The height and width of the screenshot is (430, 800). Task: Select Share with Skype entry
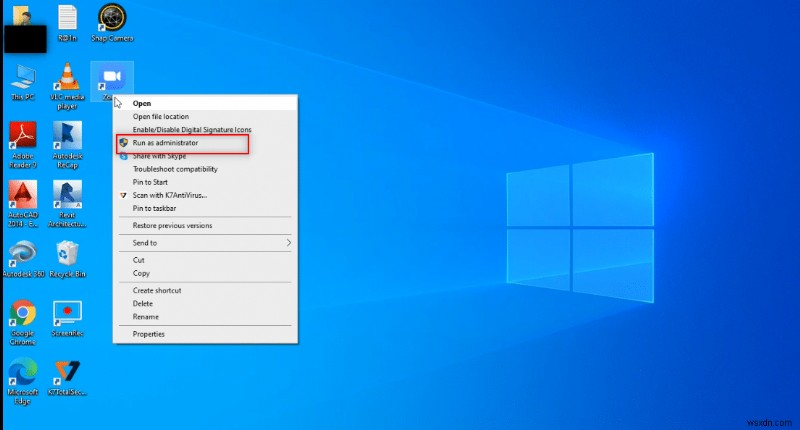205,156
